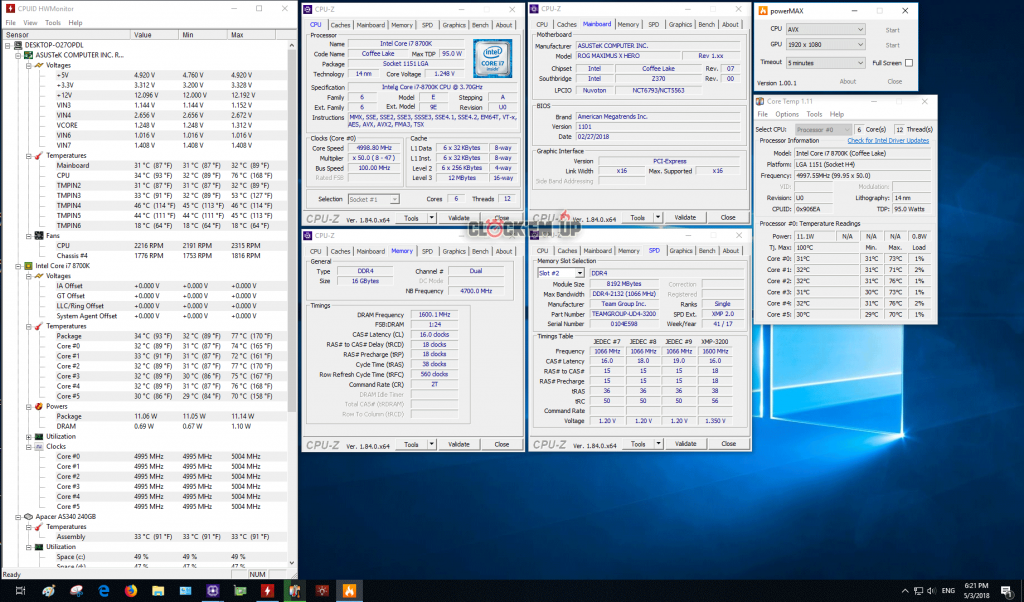Switch to the Caches tab in the top-left CPU-Z window
The height and width of the screenshot is (602, 1024).
340,24
